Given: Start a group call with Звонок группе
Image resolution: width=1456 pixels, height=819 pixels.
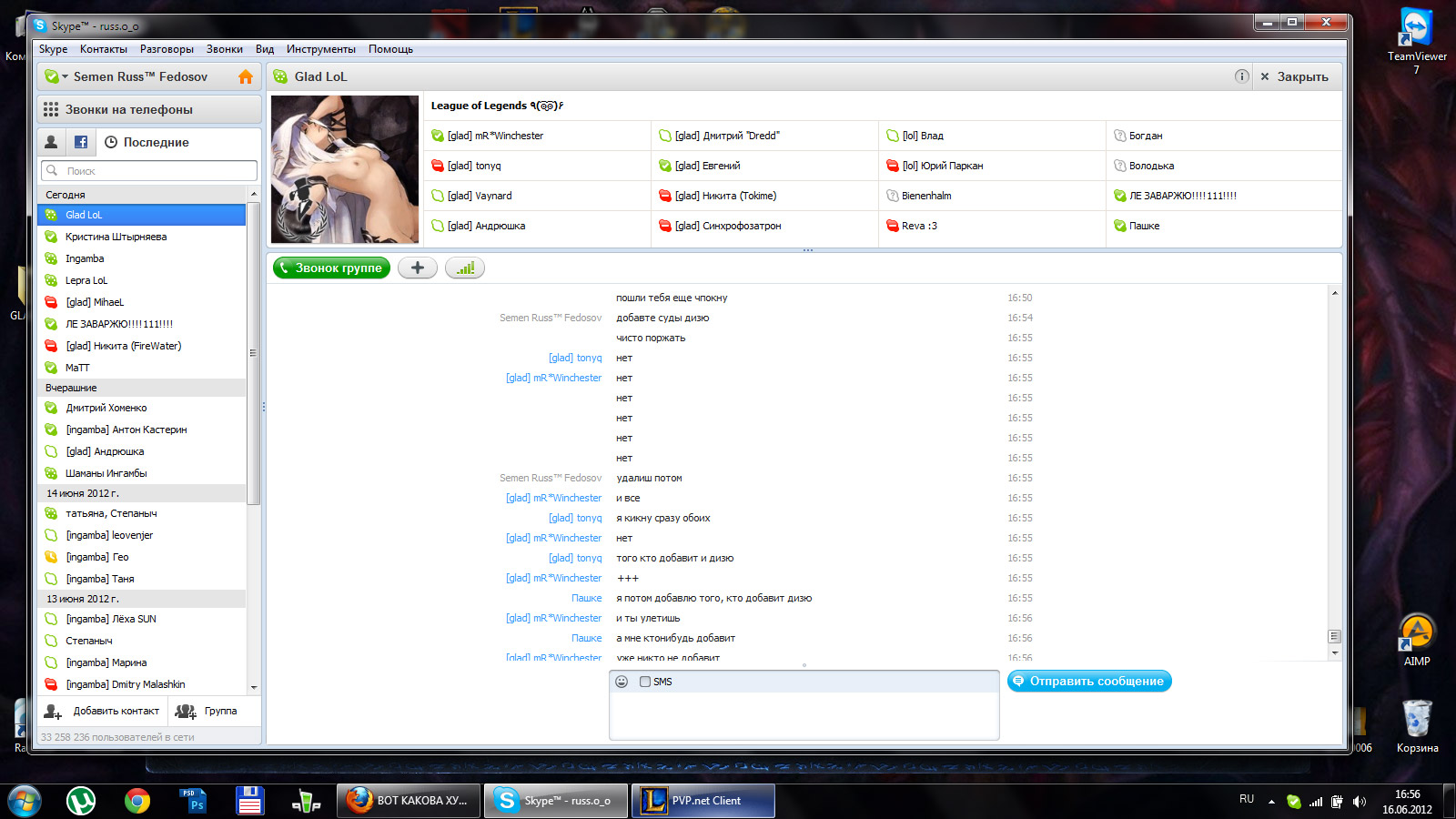Looking at the screenshot, I should 331,268.
